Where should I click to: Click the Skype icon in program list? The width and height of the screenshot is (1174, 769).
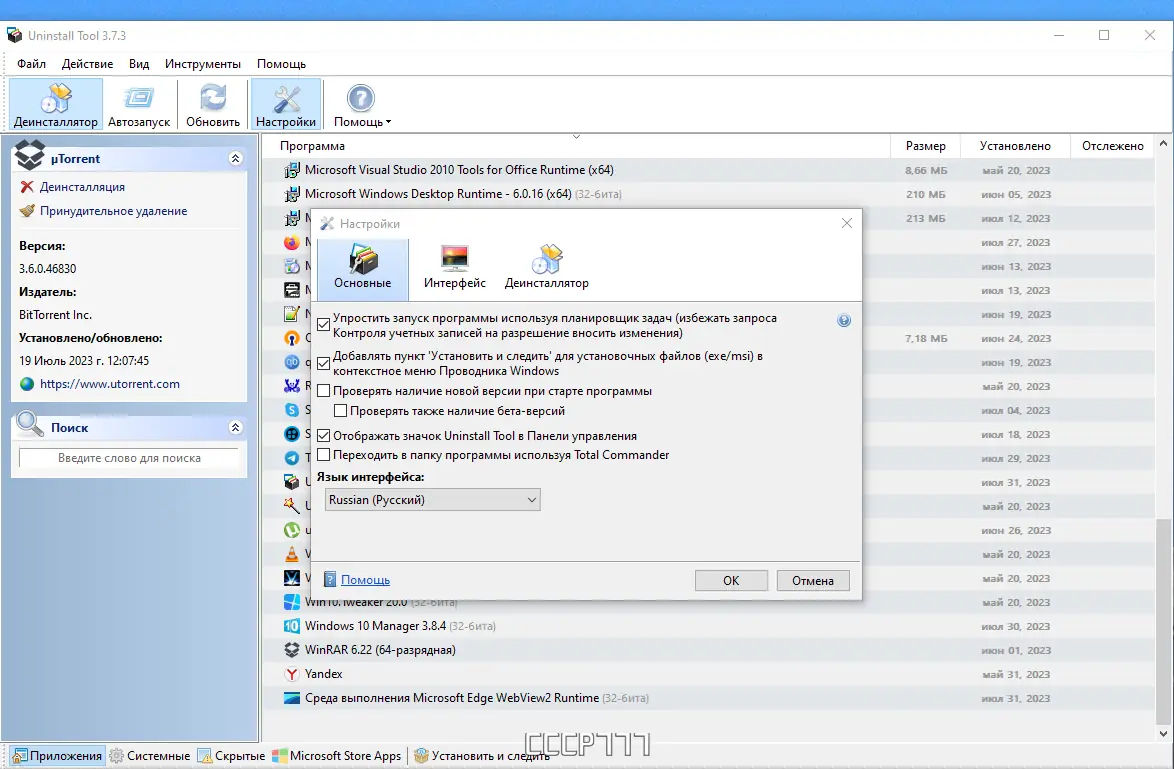tap(292, 410)
